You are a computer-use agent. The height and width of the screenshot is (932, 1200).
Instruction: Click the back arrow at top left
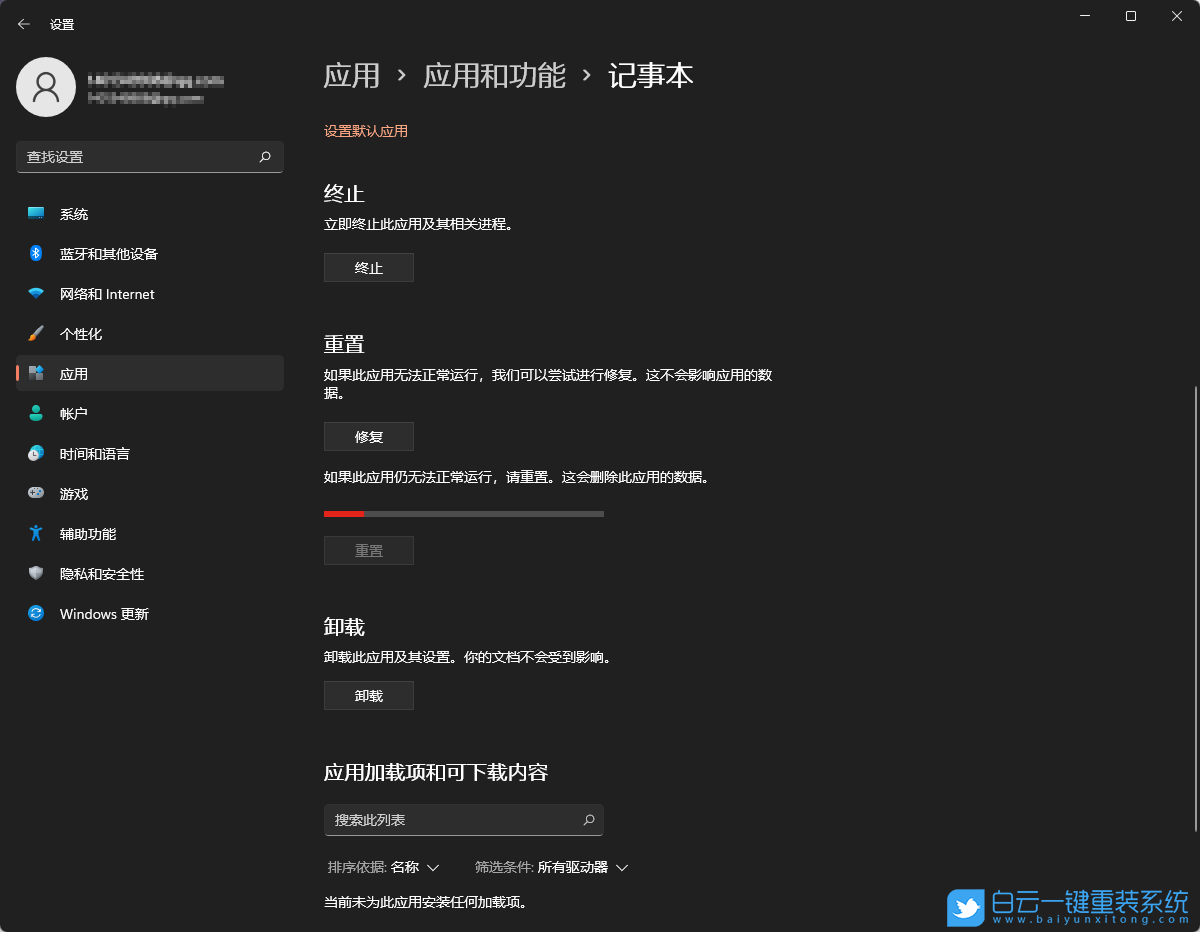pyautogui.click(x=23, y=23)
